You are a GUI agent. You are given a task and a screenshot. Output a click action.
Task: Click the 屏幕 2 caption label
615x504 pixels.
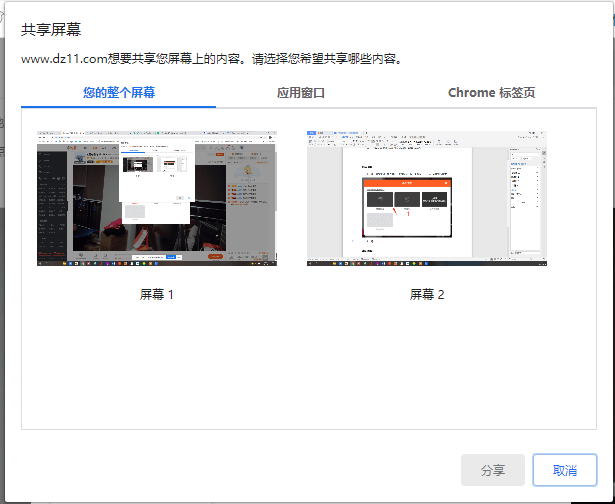click(x=427, y=295)
